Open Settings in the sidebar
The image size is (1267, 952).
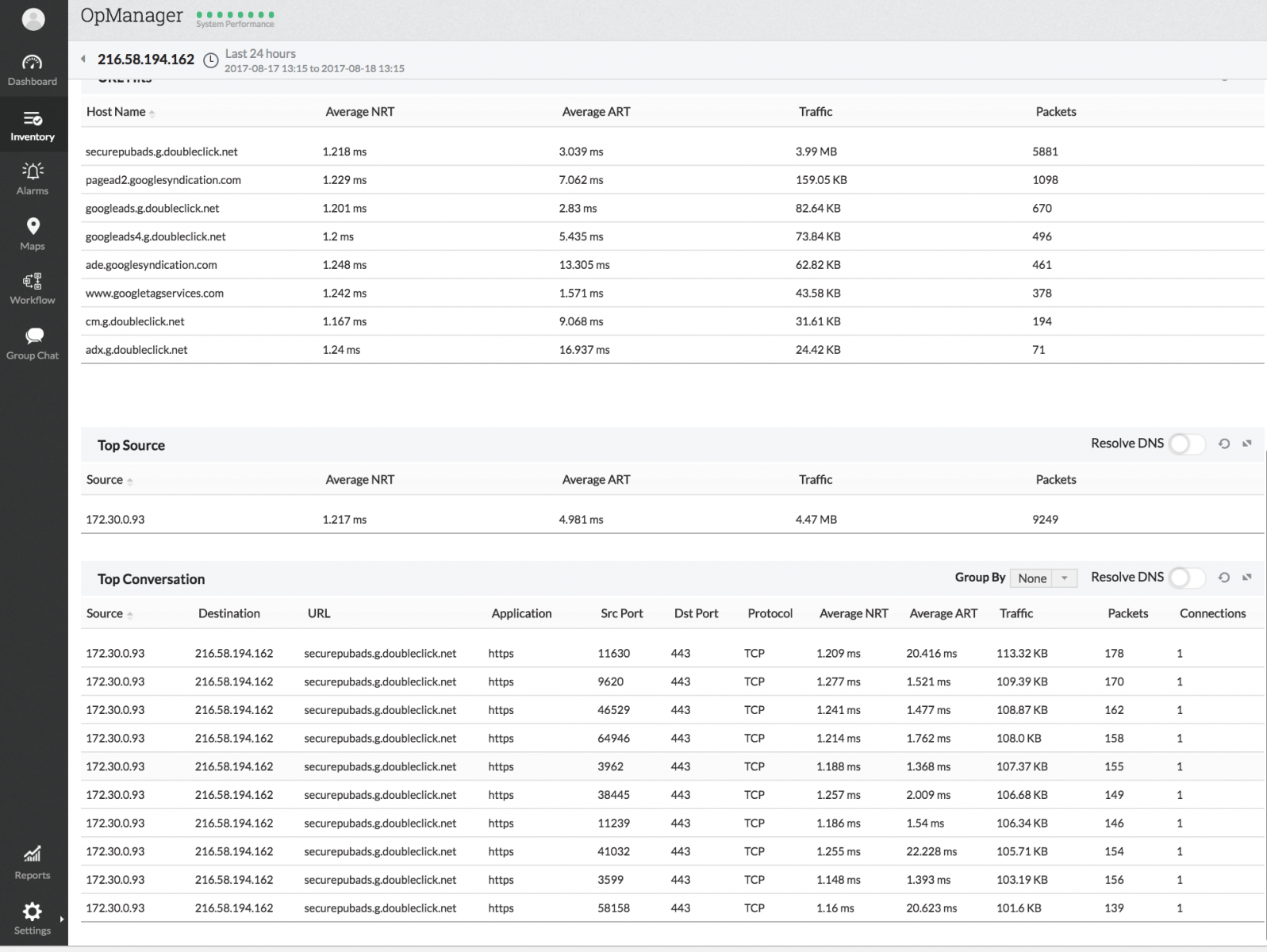pyautogui.click(x=33, y=918)
